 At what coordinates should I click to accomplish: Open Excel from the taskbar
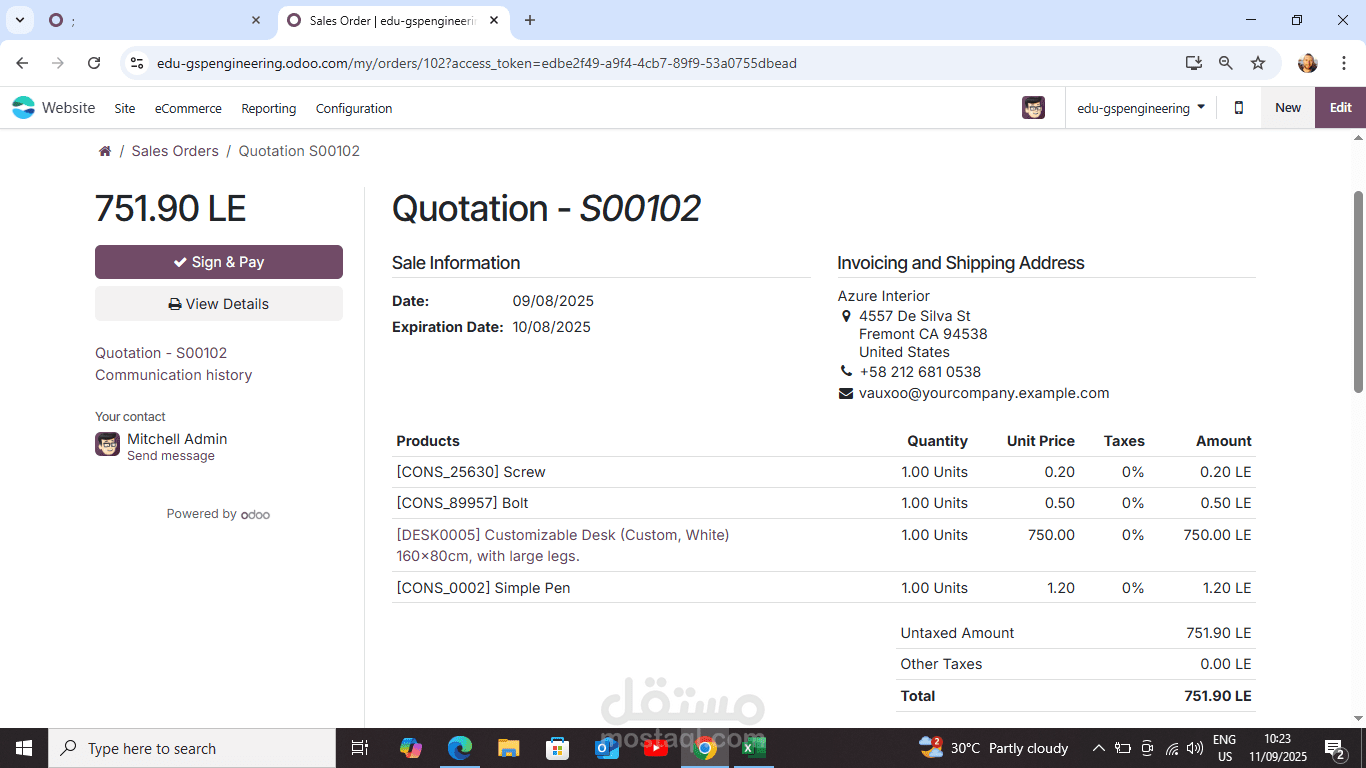click(754, 748)
